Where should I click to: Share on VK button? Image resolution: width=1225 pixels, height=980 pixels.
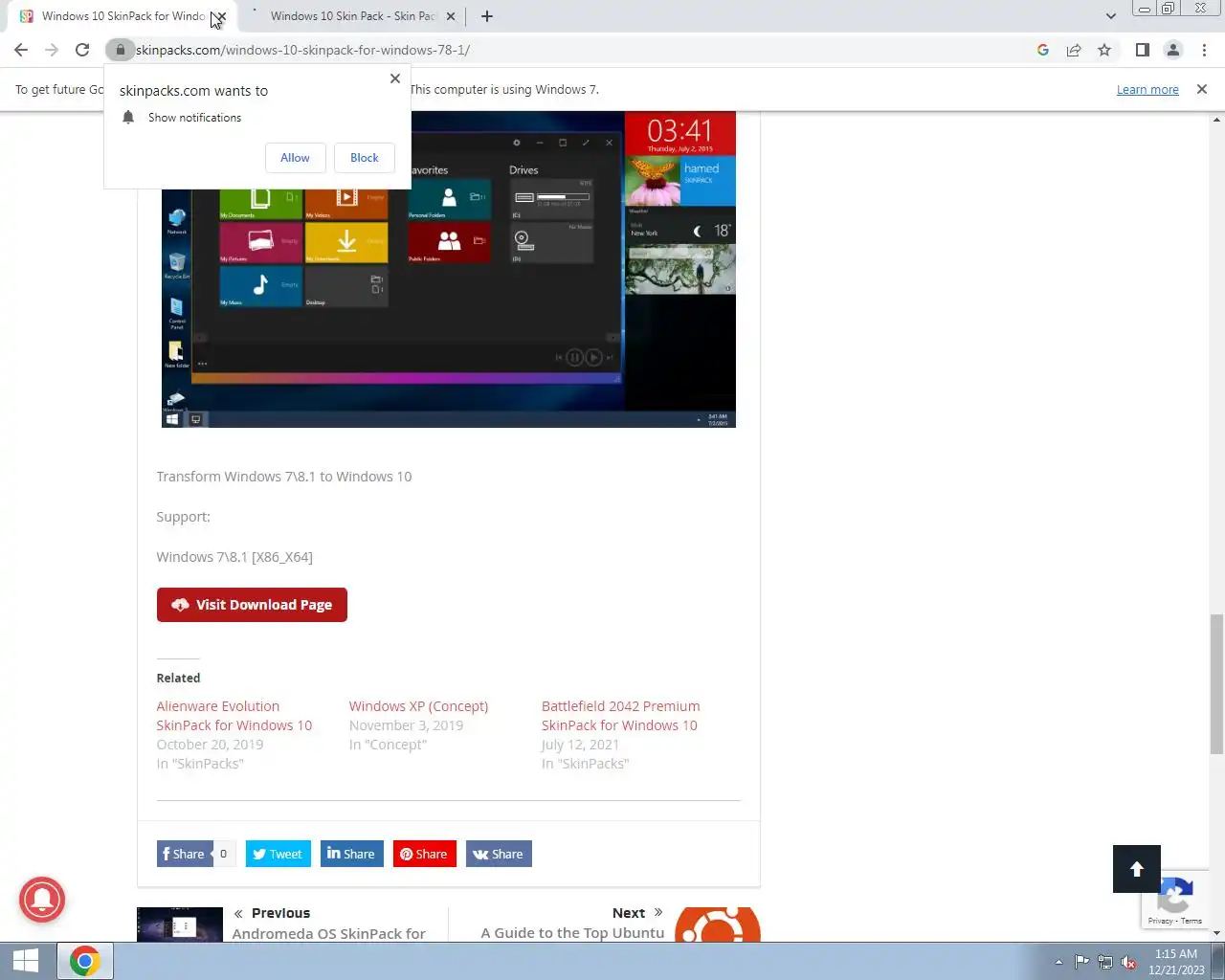(x=499, y=854)
